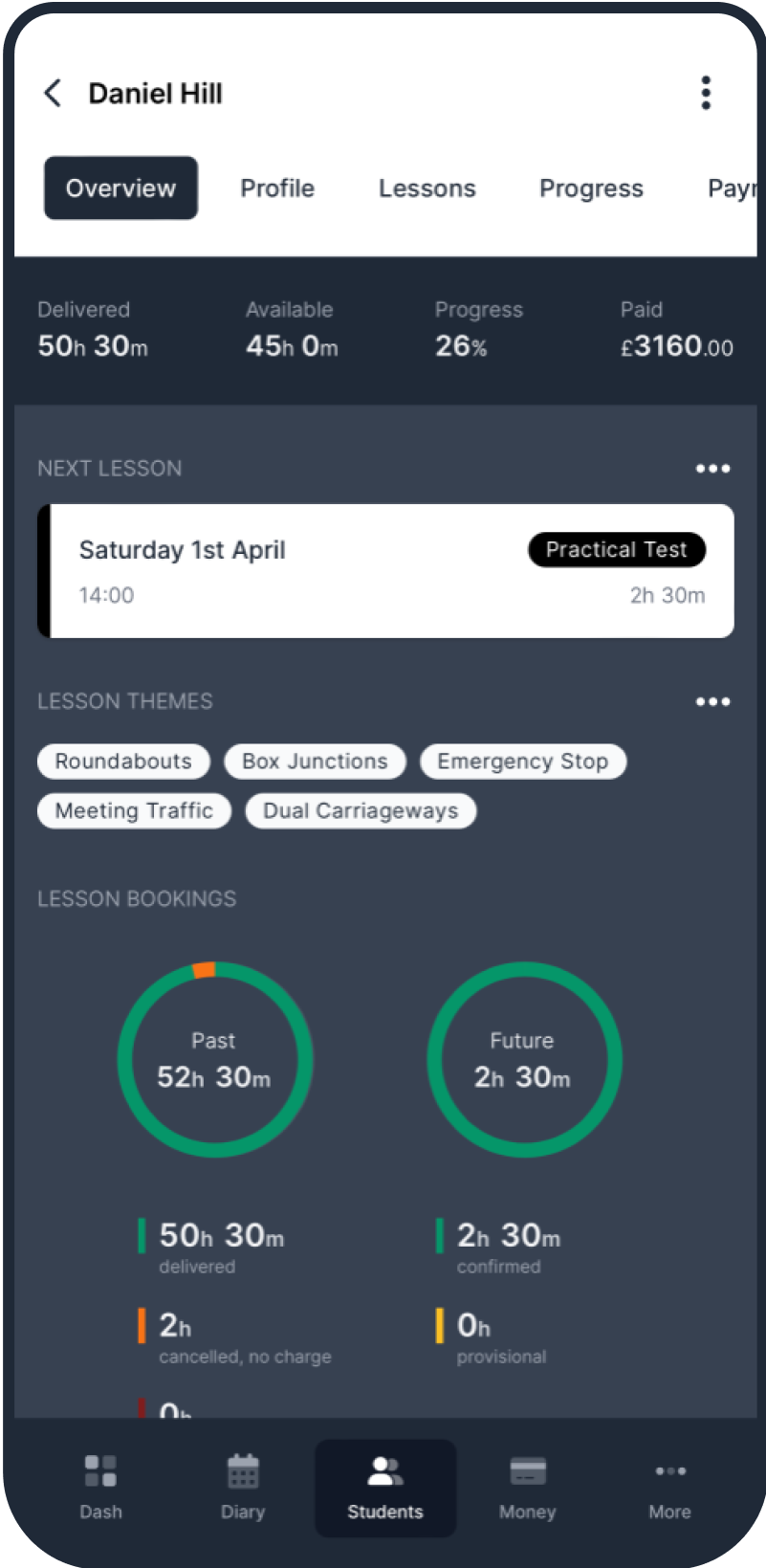766x1568 pixels.
Task: Open the Lessons tab
Action: point(427,188)
